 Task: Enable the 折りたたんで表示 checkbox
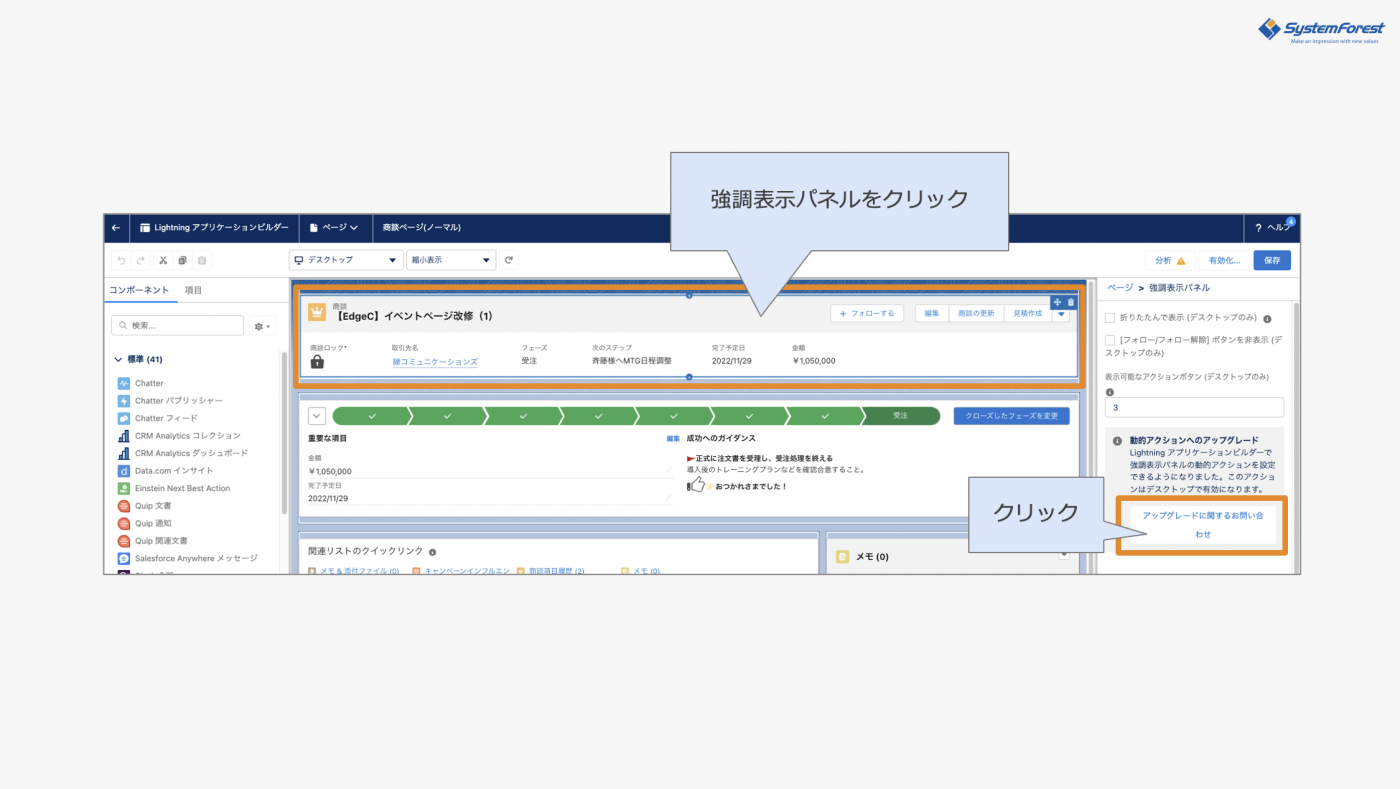pyautogui.click(x=1110, y=318)
